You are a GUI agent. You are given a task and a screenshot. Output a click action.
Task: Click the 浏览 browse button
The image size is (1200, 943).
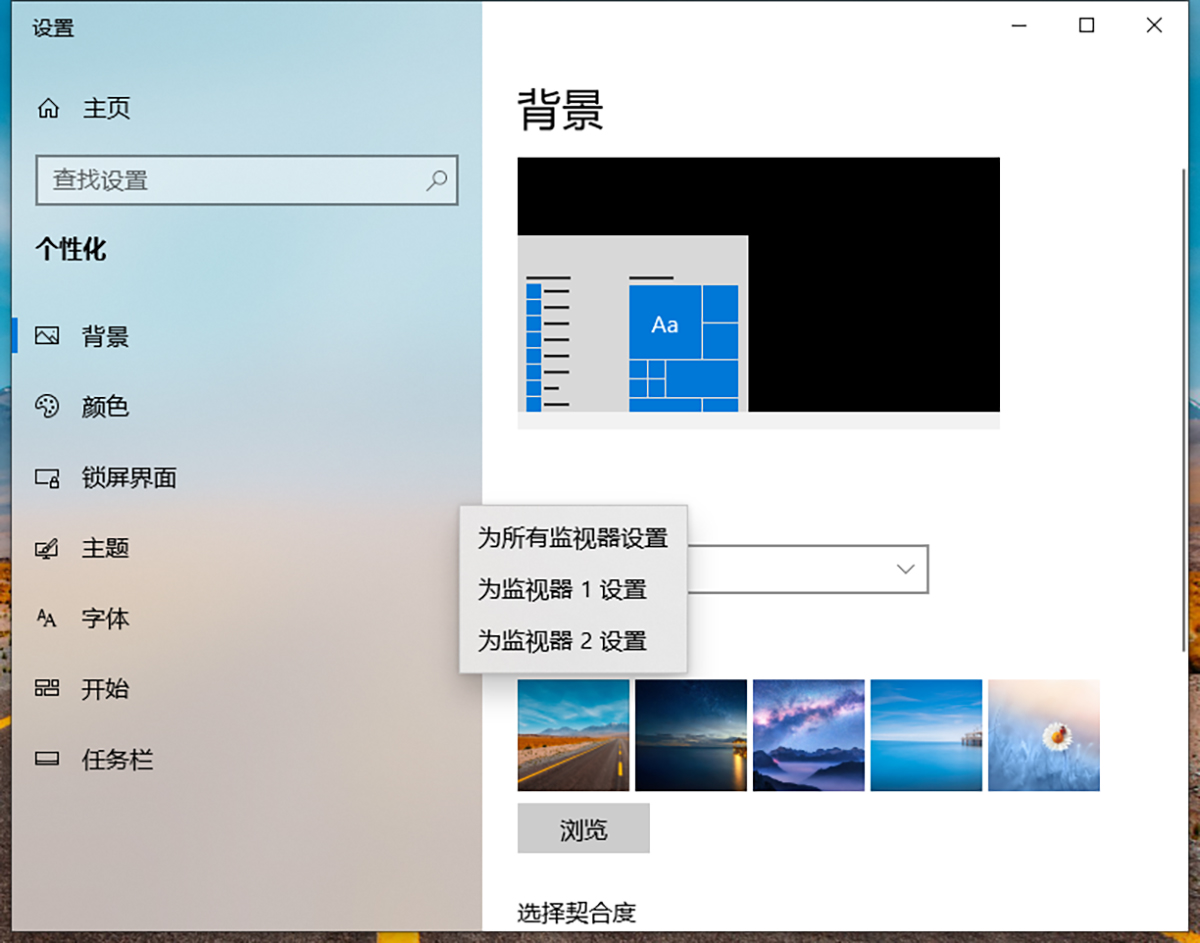click(x=583, y=828)
